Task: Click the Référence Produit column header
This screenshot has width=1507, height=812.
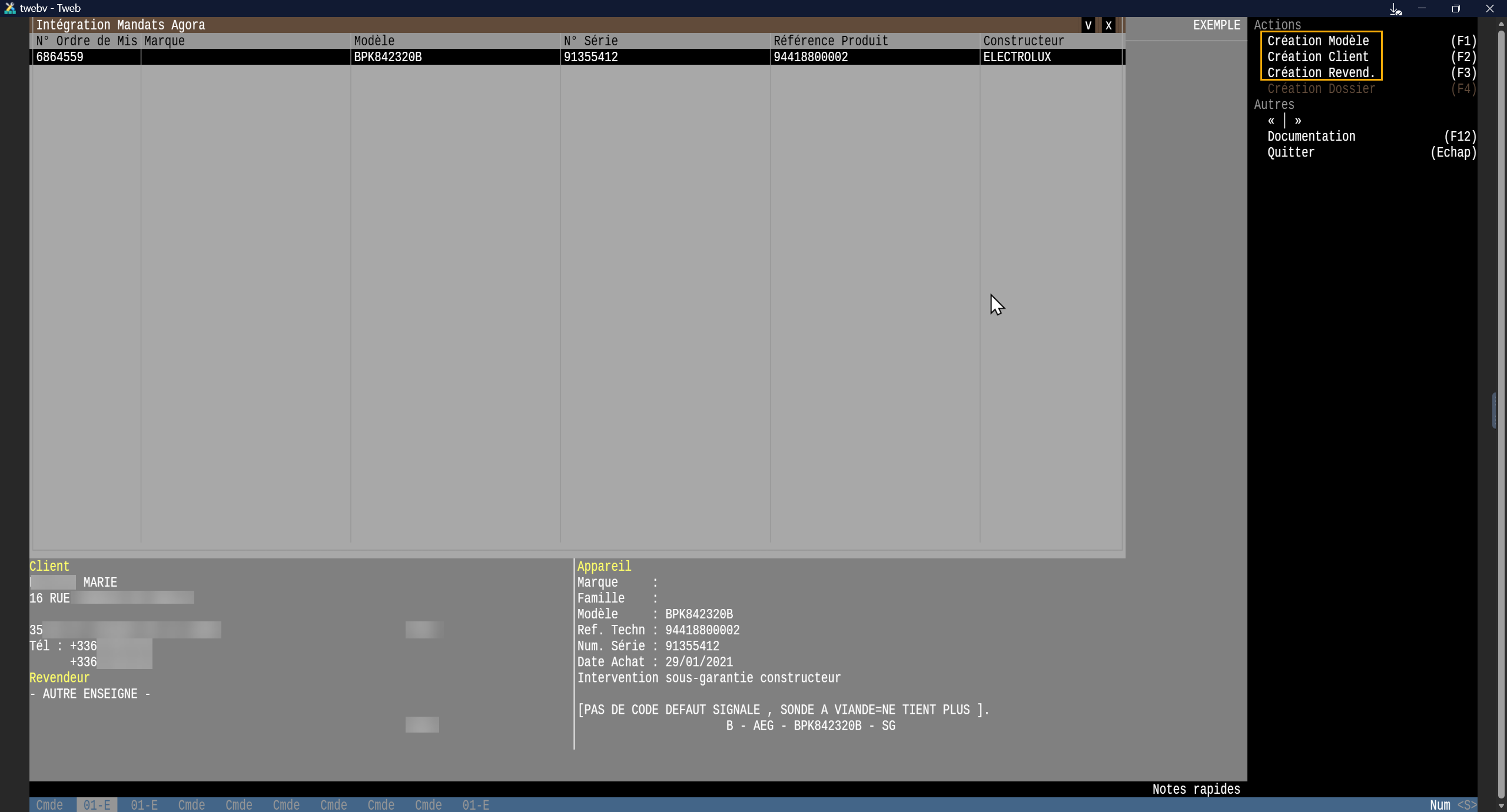Action: 830,41
